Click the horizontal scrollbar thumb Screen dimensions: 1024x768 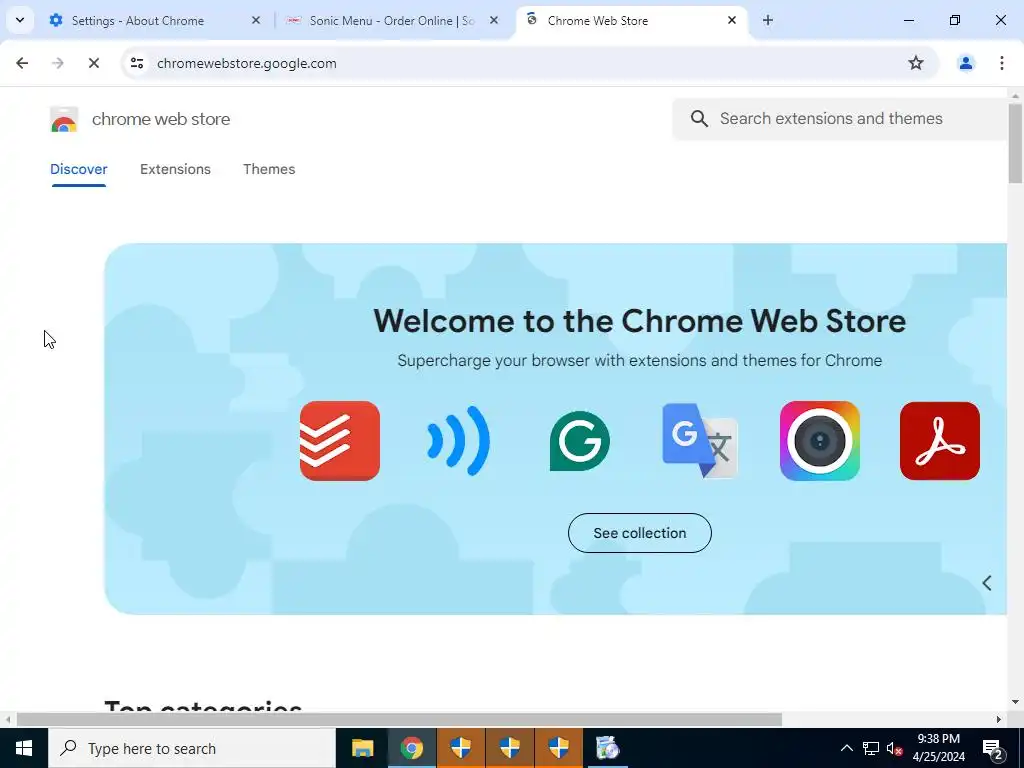pos(399,720)
